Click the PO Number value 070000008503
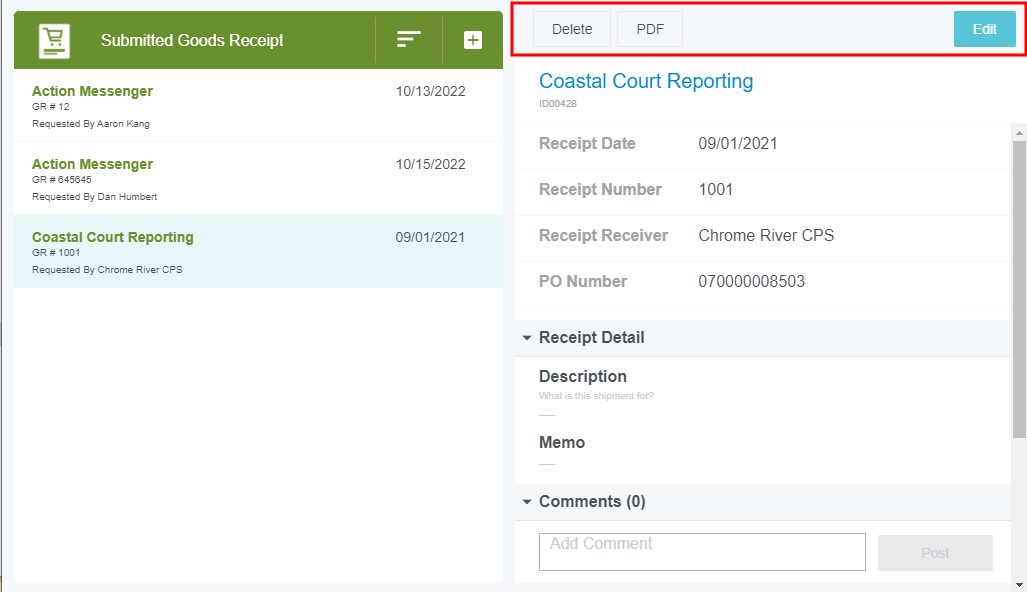 point(751,282)
